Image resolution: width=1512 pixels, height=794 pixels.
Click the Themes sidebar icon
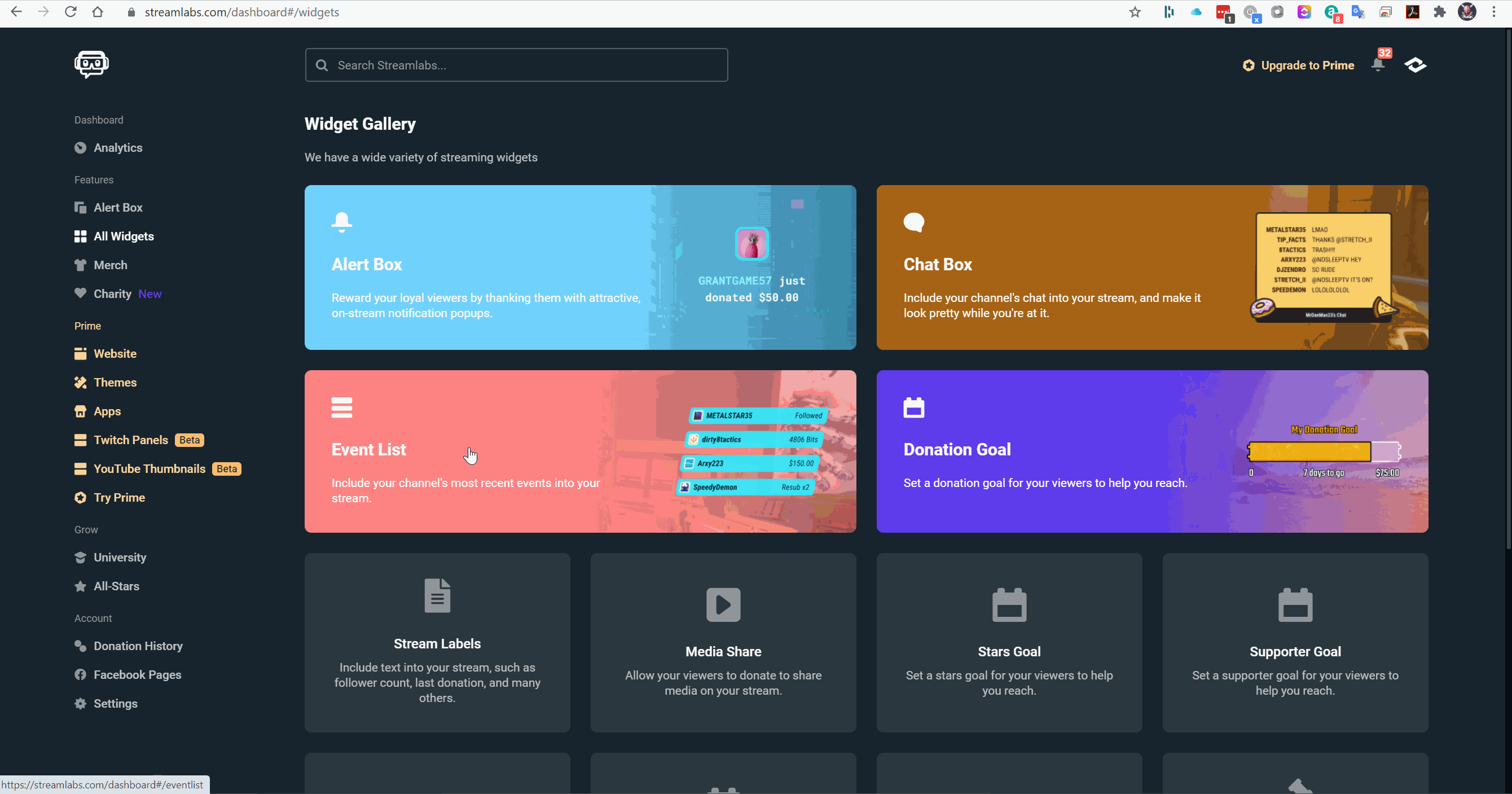point(81,382)
